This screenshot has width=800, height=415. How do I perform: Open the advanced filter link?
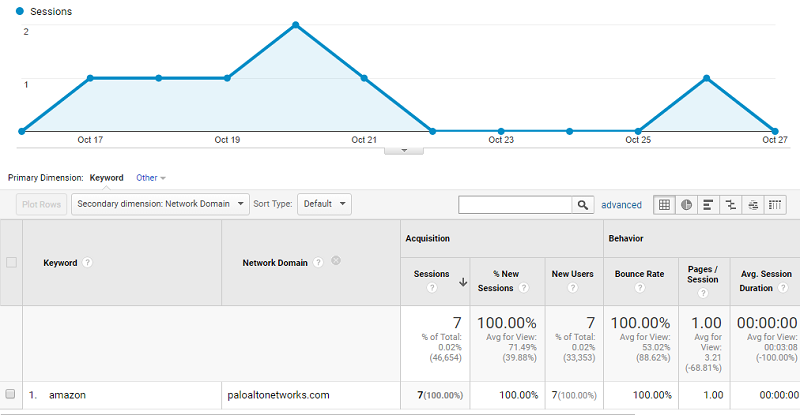click(x=621, y=205)
